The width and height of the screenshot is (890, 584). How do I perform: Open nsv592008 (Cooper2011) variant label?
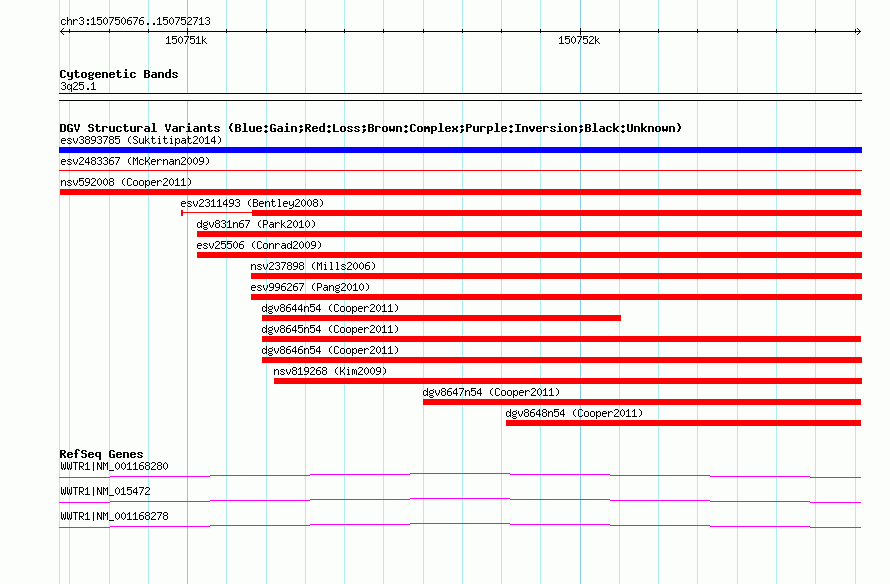pos(126,182)
